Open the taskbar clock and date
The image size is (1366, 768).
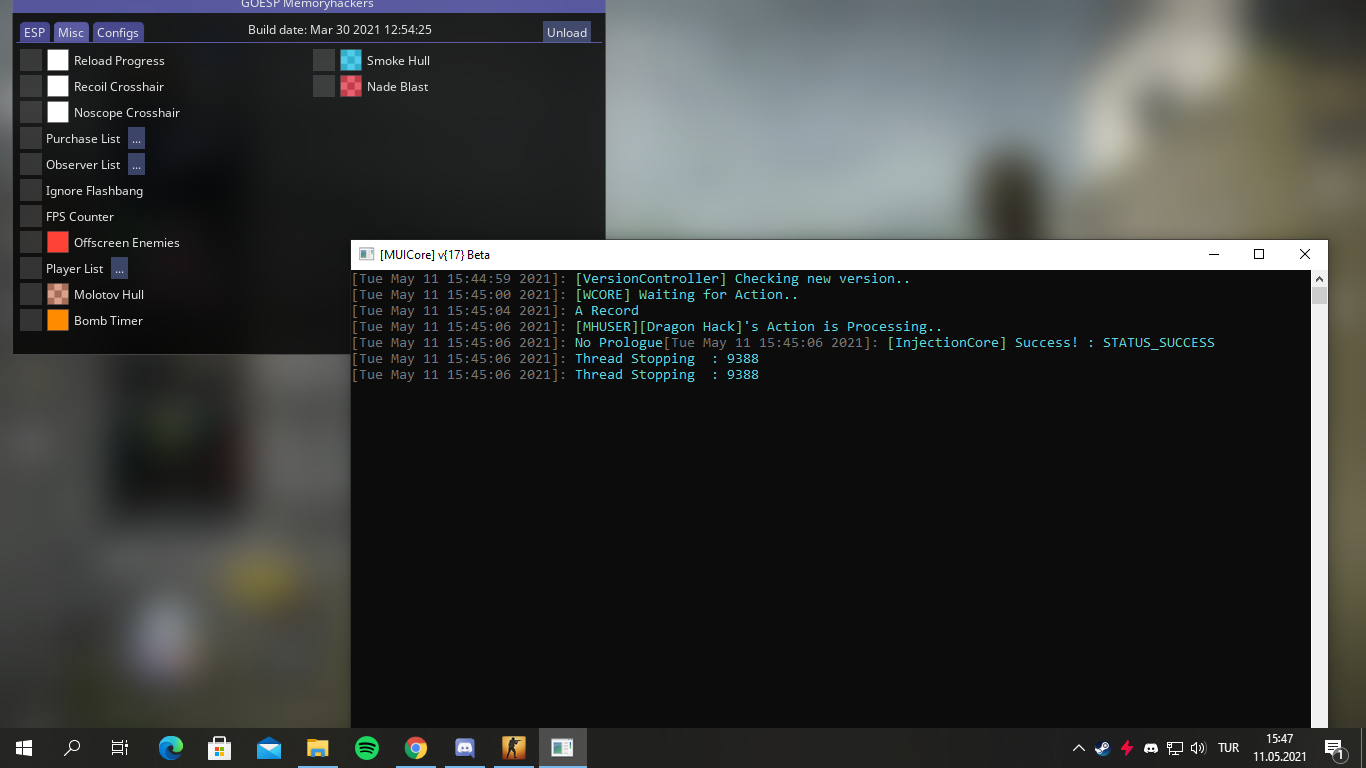click(x=1279, y=748)
